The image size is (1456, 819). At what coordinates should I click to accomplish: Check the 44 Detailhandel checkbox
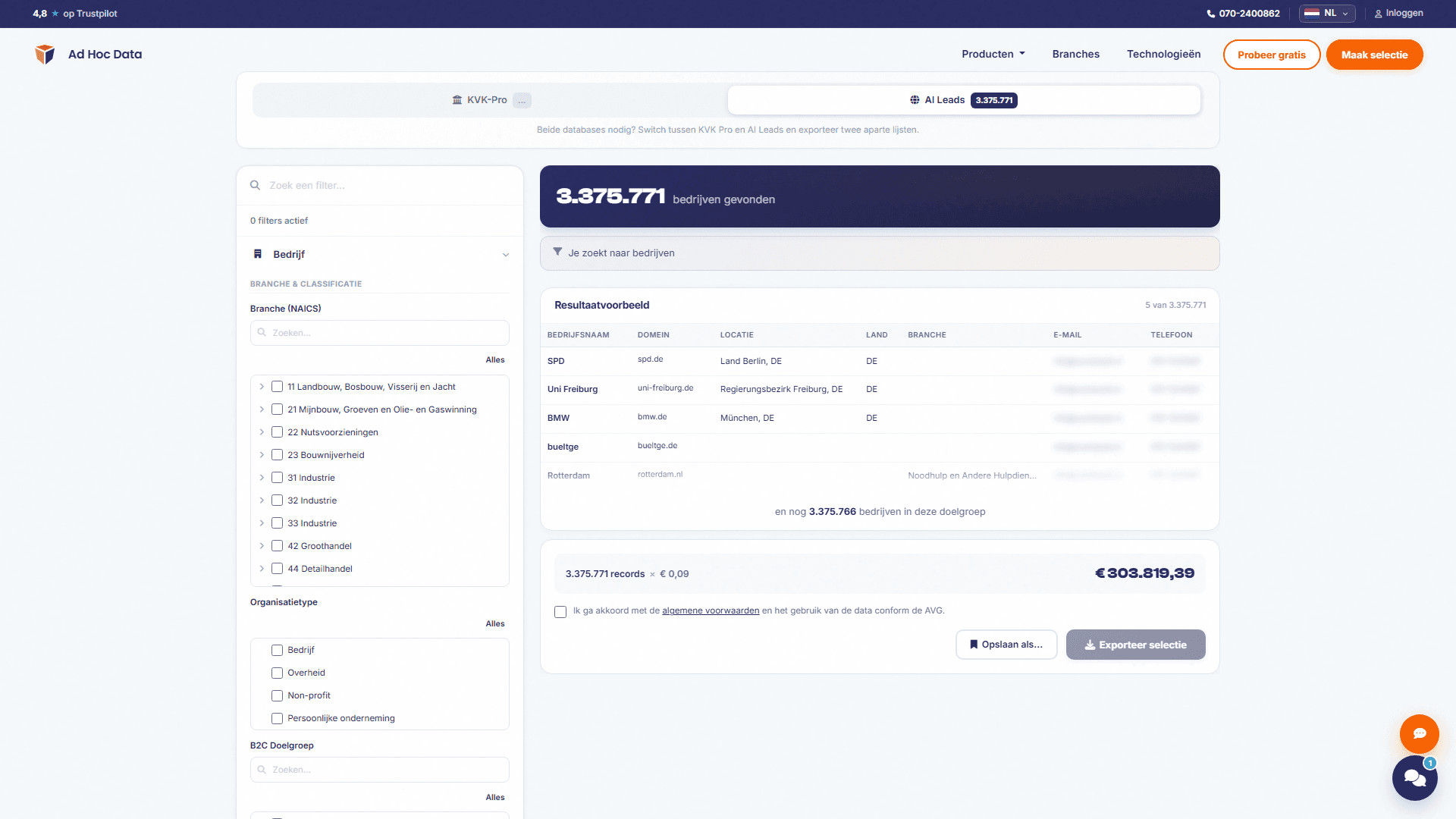tap(278, 569)
